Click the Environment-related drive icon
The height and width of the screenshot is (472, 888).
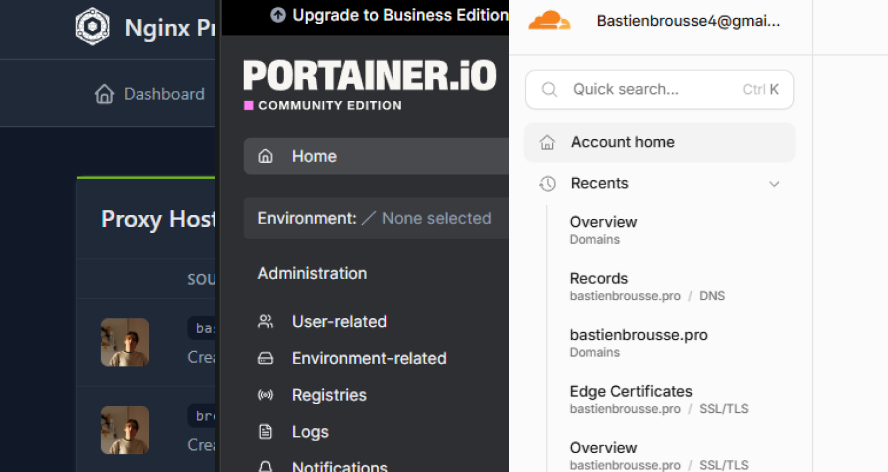point(266,359)
